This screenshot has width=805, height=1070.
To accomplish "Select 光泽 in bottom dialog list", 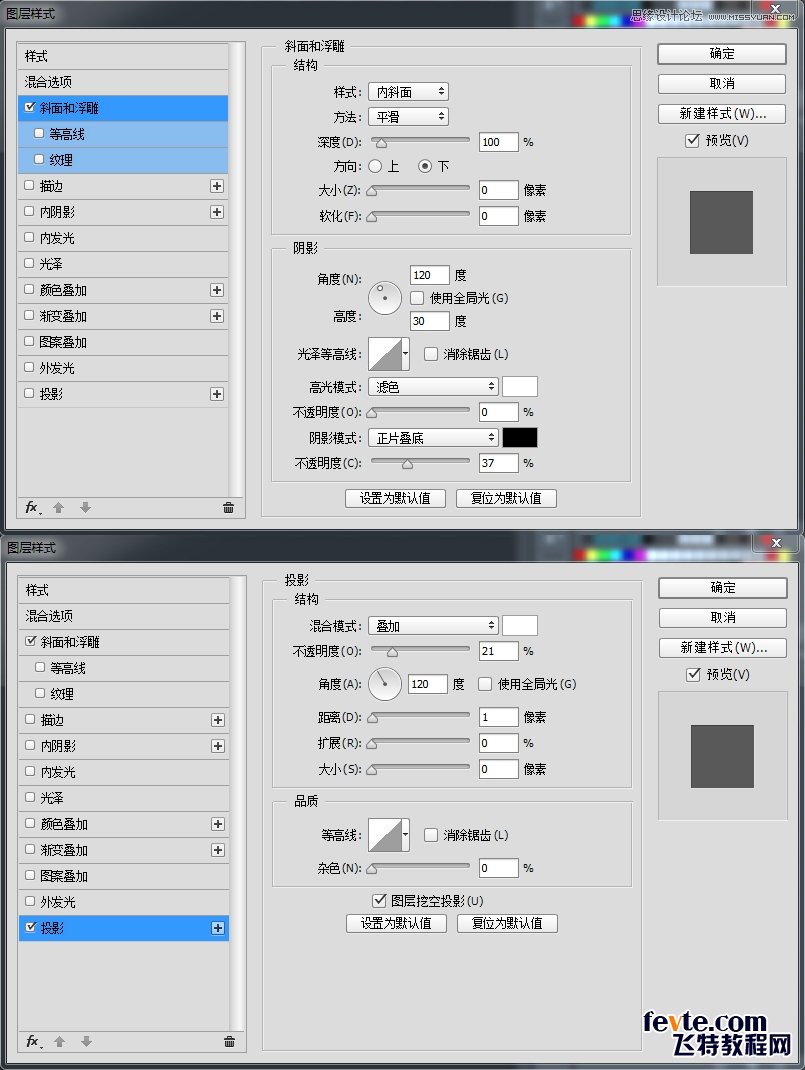I will (x=123, y=798).
